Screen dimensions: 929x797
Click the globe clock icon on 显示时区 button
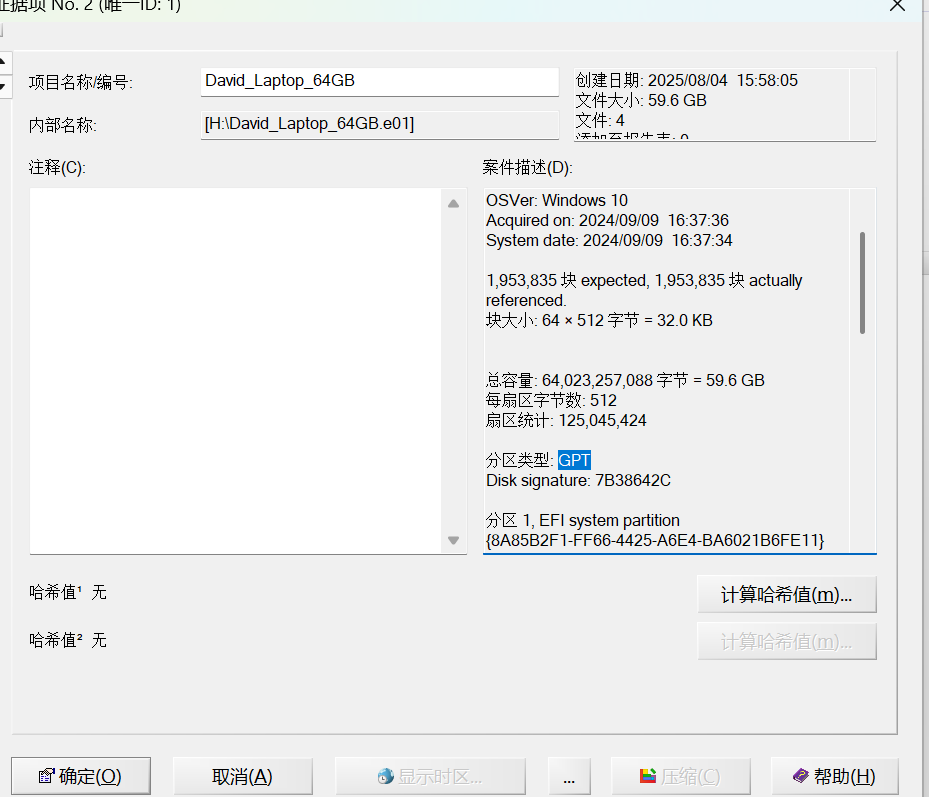386,774
